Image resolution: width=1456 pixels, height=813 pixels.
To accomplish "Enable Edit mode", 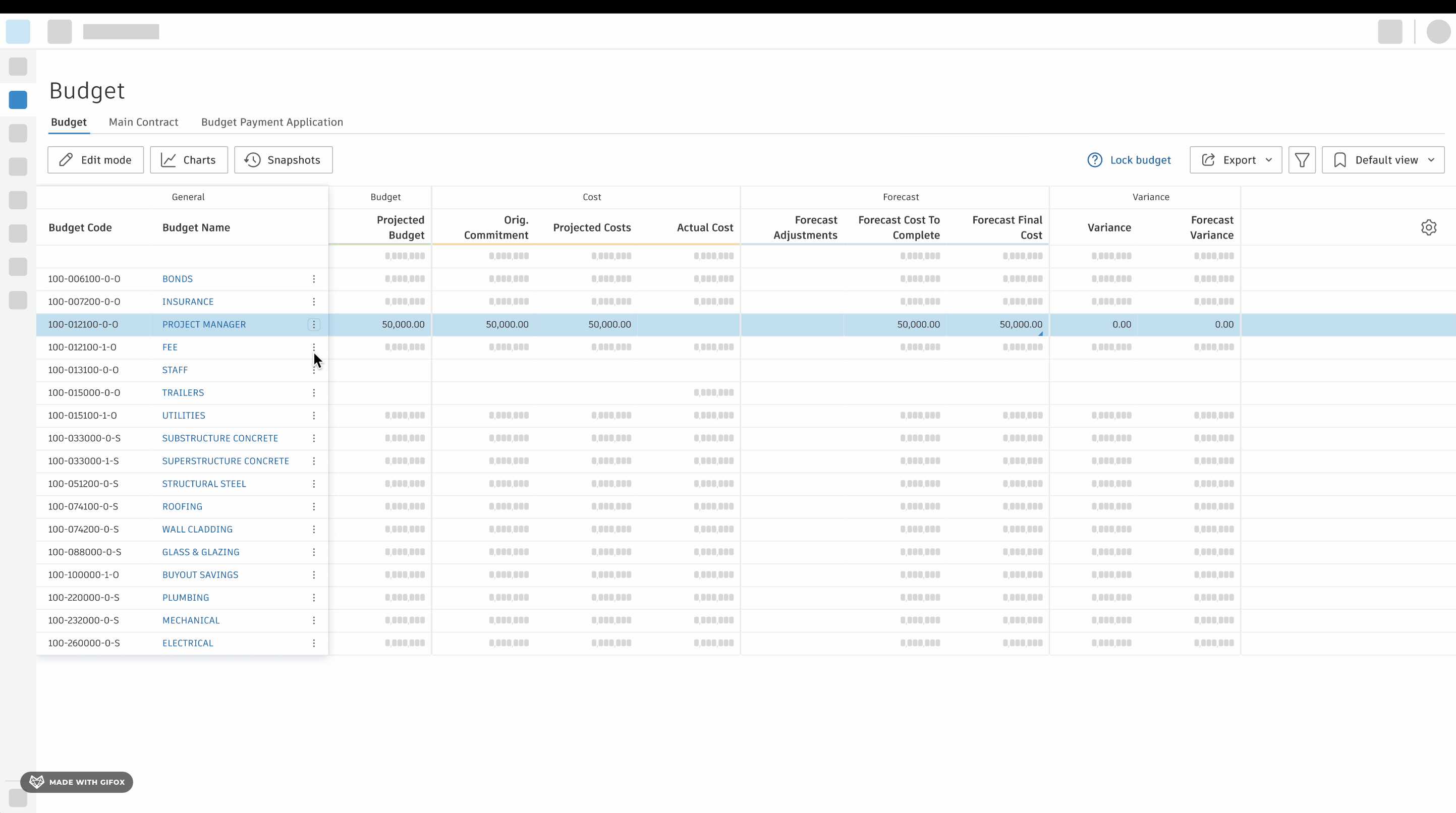I will click(x=95, y=160).
